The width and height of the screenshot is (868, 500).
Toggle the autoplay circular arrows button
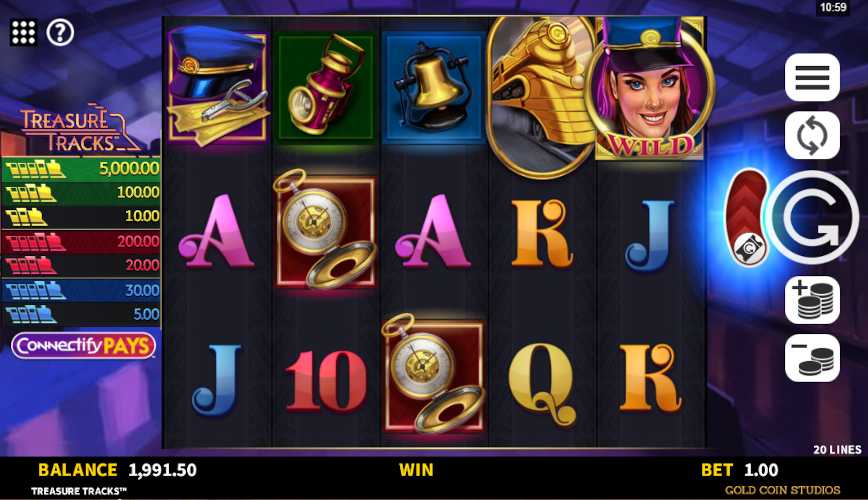point(812,136)
